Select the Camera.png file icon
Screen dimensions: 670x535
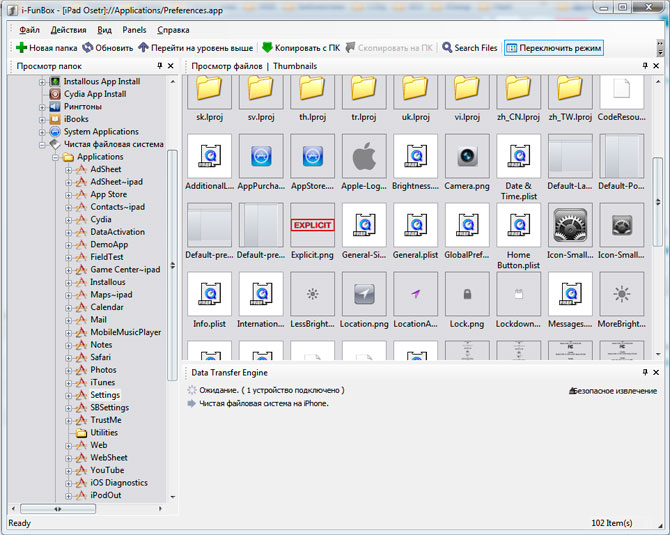[x=467, y=156]
